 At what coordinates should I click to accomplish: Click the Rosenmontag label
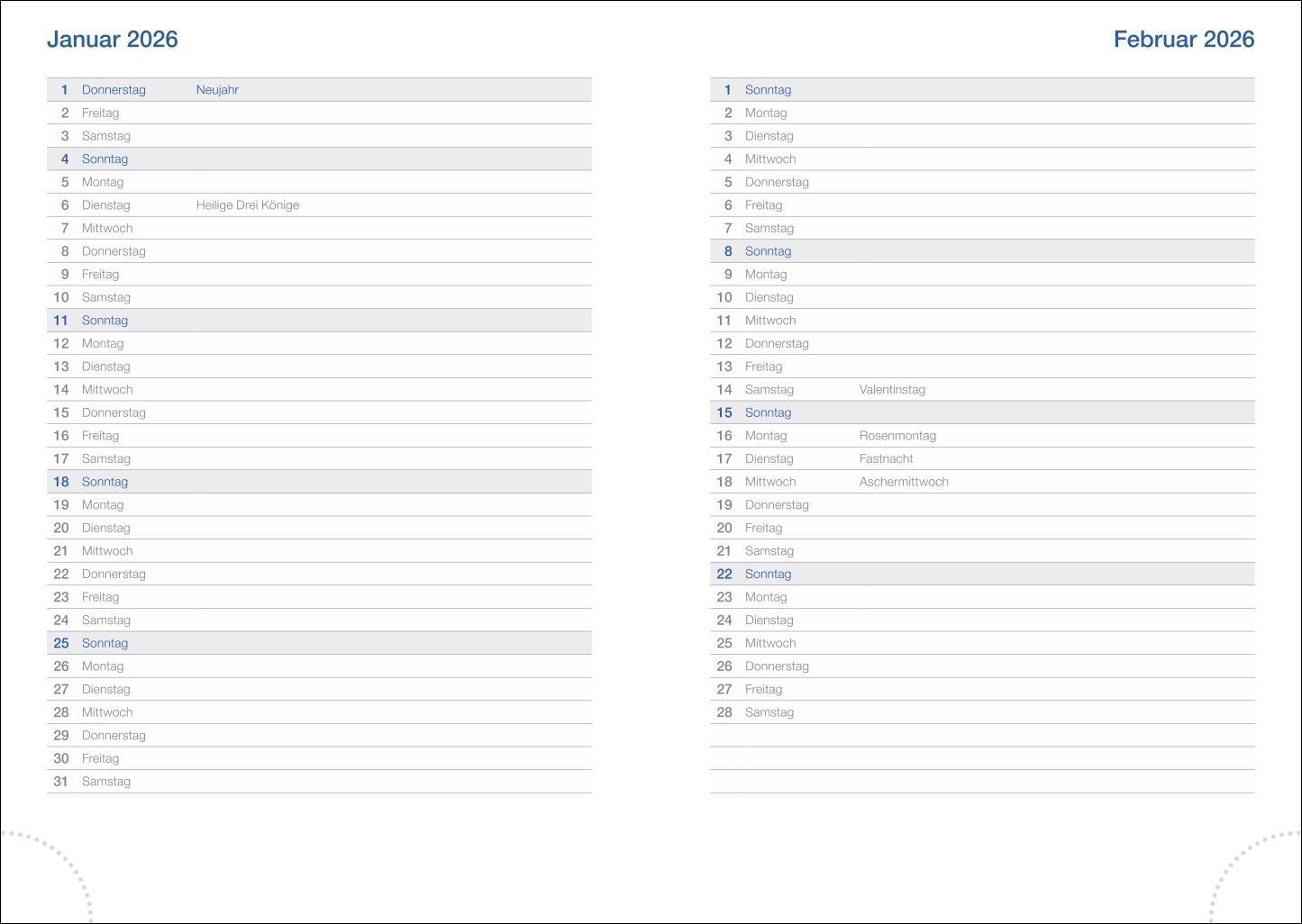(897, 436)
